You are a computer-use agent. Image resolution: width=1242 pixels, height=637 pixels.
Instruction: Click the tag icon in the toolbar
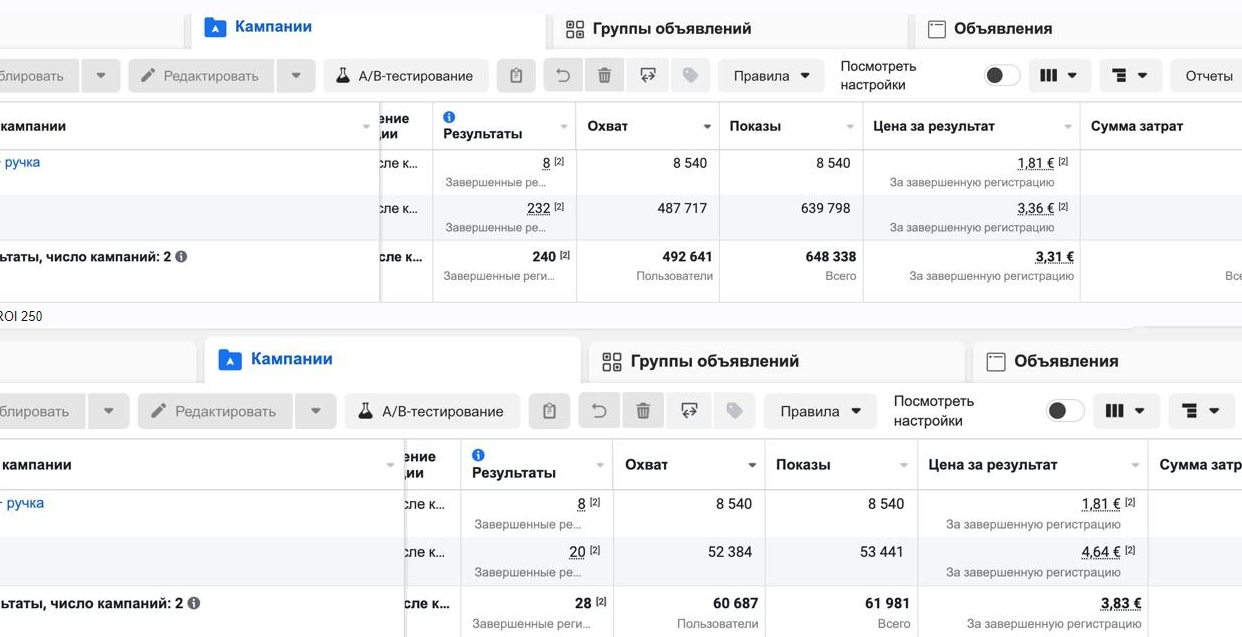pos(690,75)
